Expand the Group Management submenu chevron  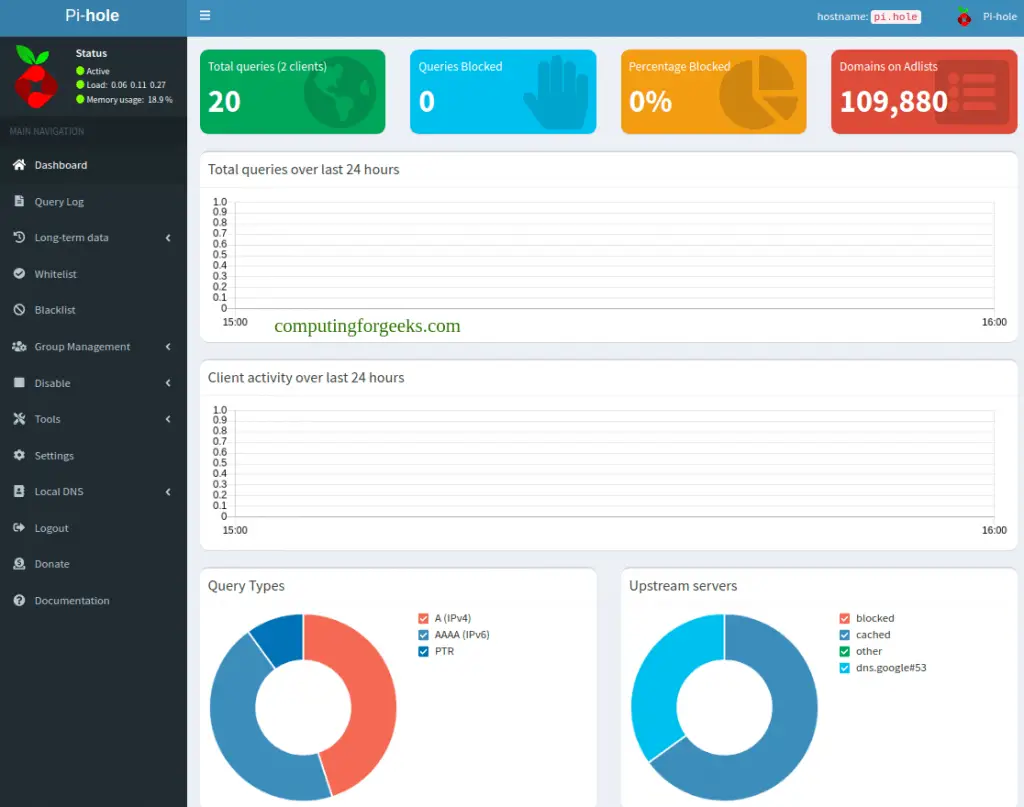(168, 347)
